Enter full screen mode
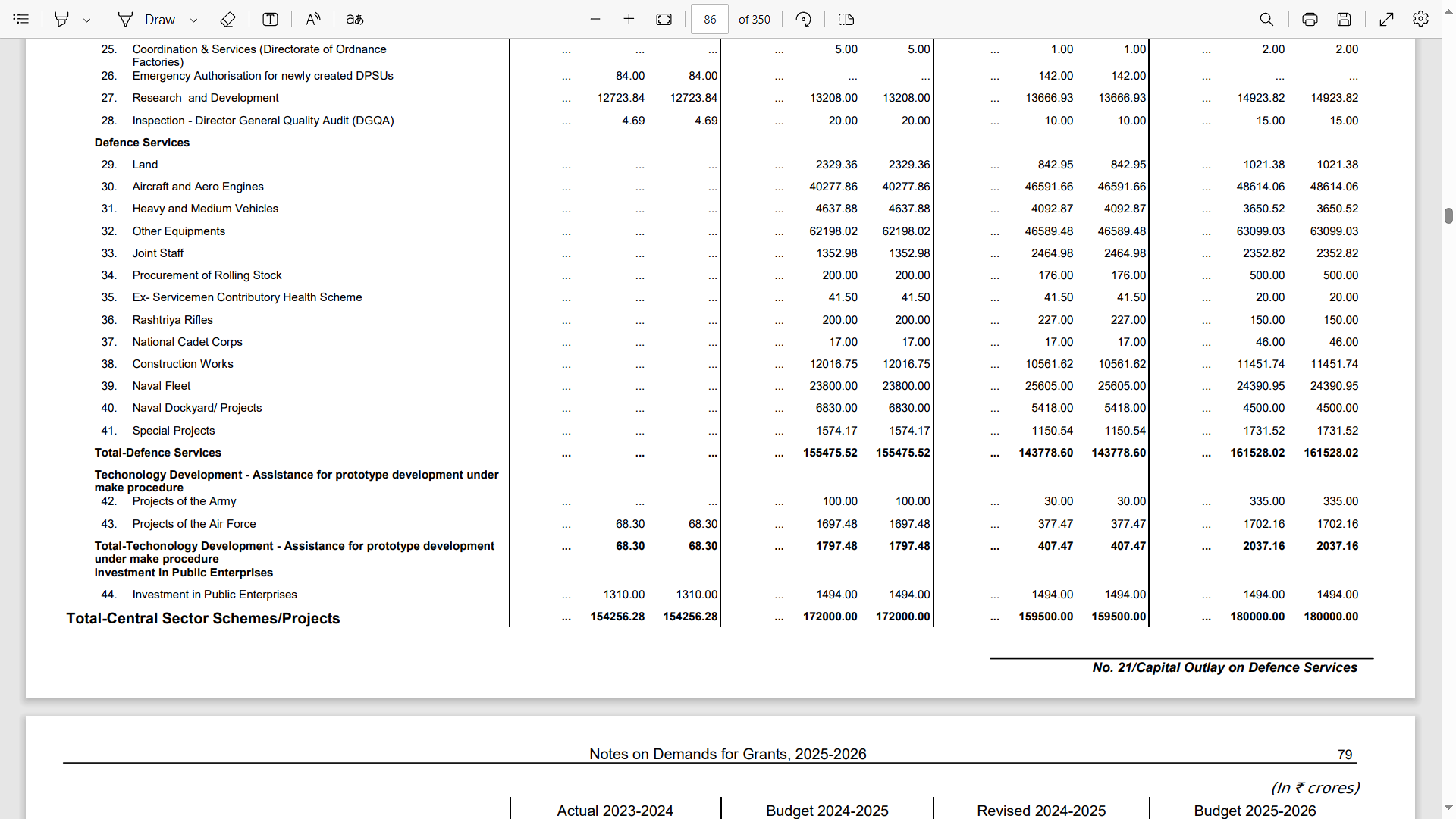 pos(1386,19)
